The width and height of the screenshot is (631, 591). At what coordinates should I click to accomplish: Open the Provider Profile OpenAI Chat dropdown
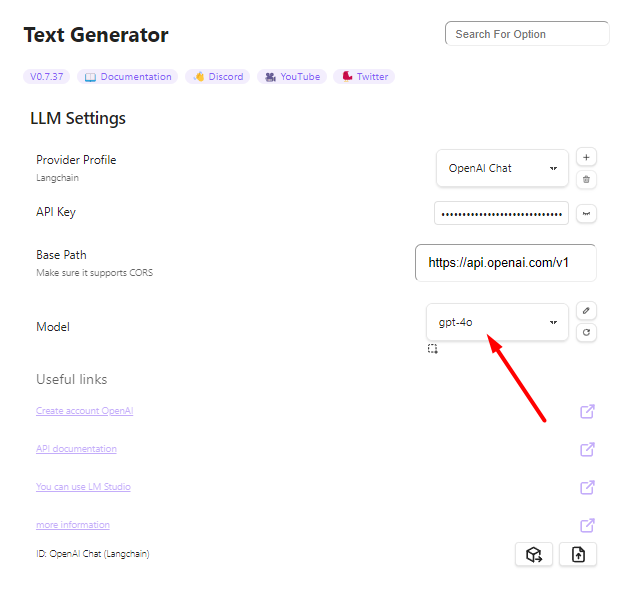pos(502,168)
